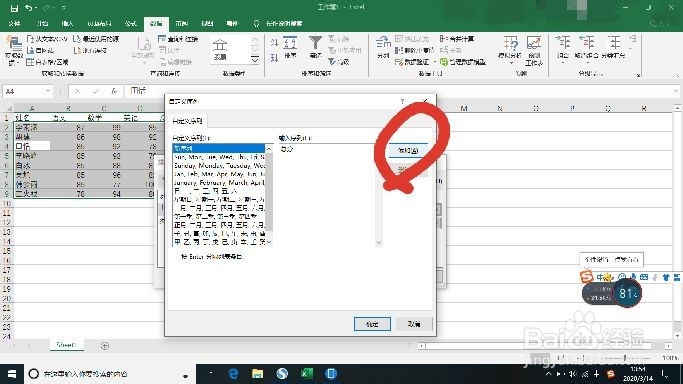This screenshot has height=384, width=683.
Task: Open Microsoft Edge from taskbar
Action: (x=233, y=374)
